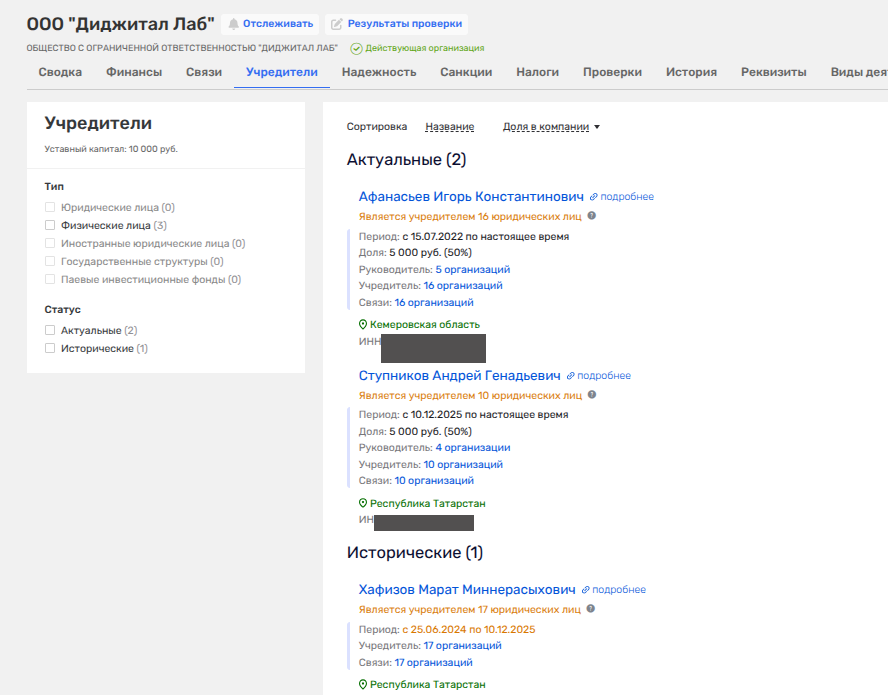Click the location pin beside Кемеровская область
Viewport: 888px width, 695px height.
363,324
